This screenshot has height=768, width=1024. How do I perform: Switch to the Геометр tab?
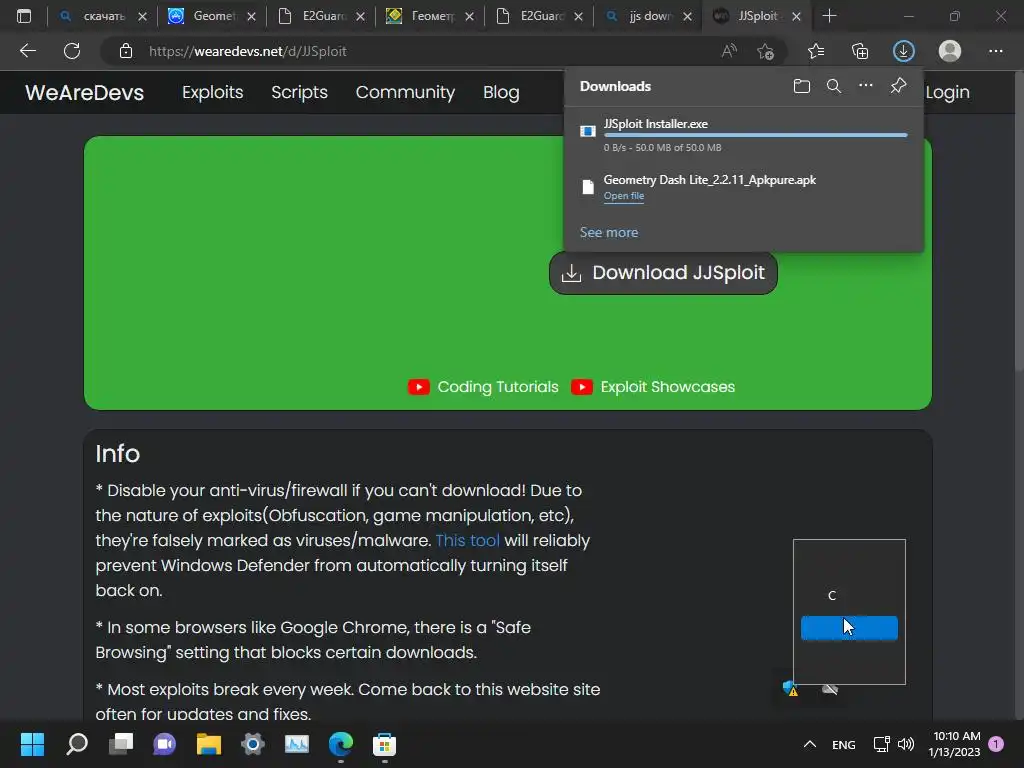[430, 16]
